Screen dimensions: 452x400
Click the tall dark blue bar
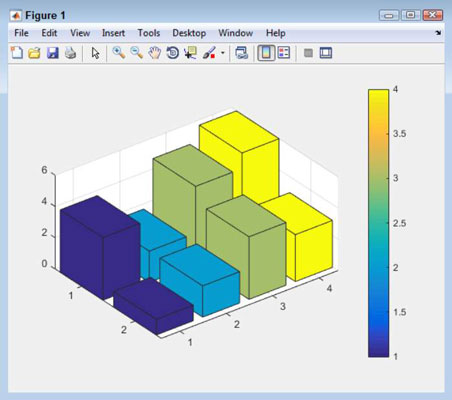[100, 247]
